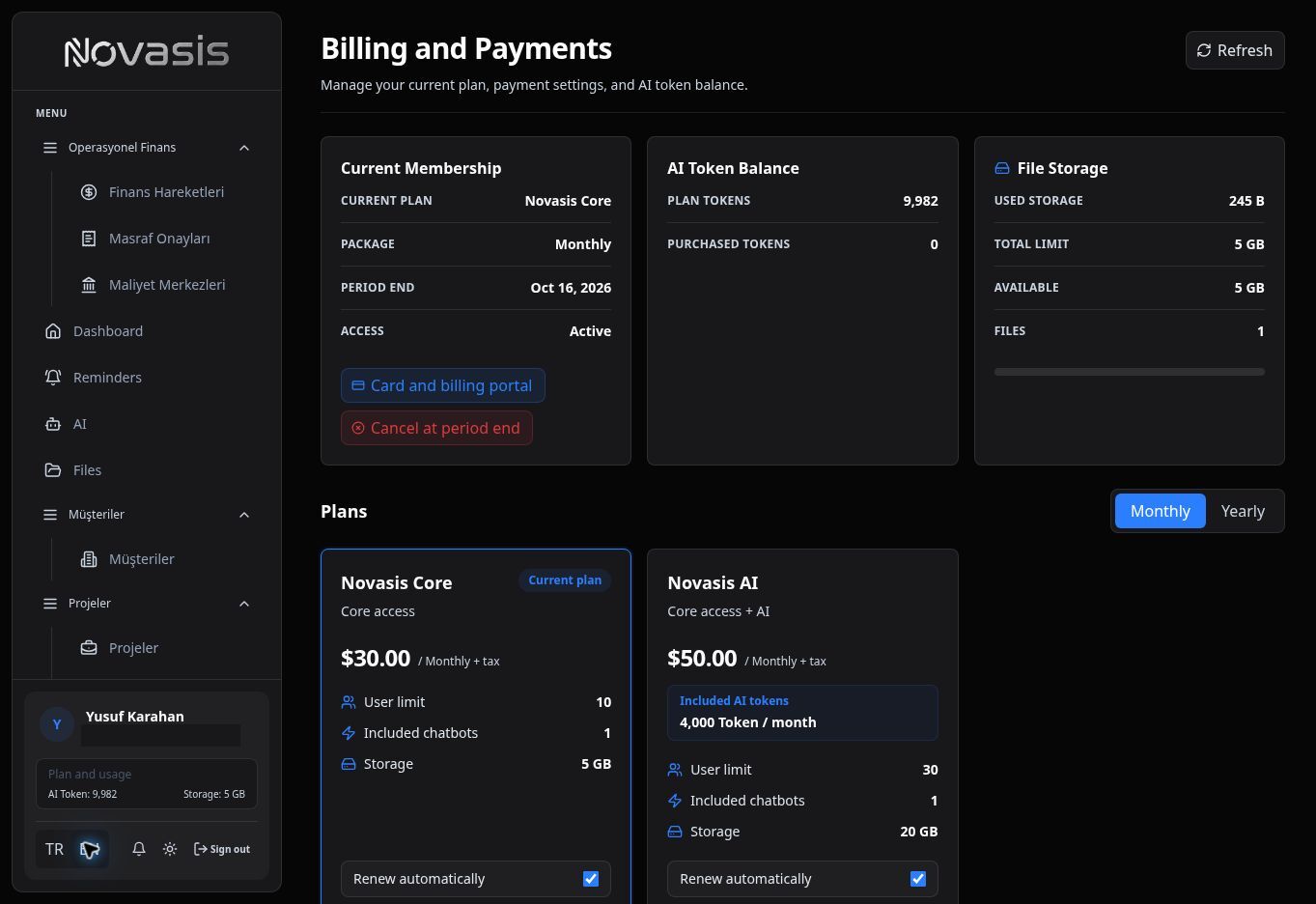Go to Maliyet Merkezleri page
Image resolution: width=1316 pixels, height=904 pixels.
coord(153,285)
